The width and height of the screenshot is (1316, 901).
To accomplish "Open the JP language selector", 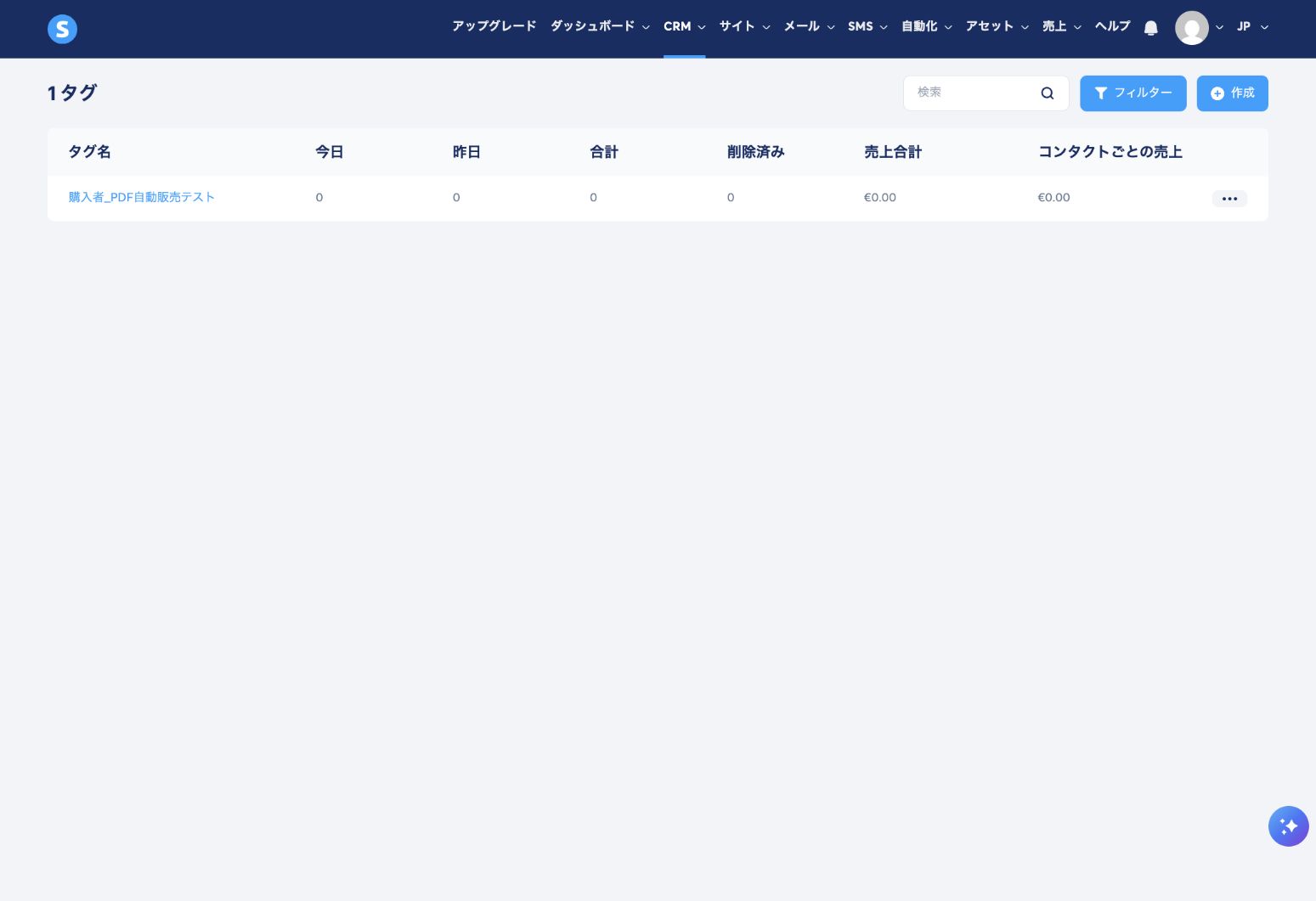I will click(1252, 26).
